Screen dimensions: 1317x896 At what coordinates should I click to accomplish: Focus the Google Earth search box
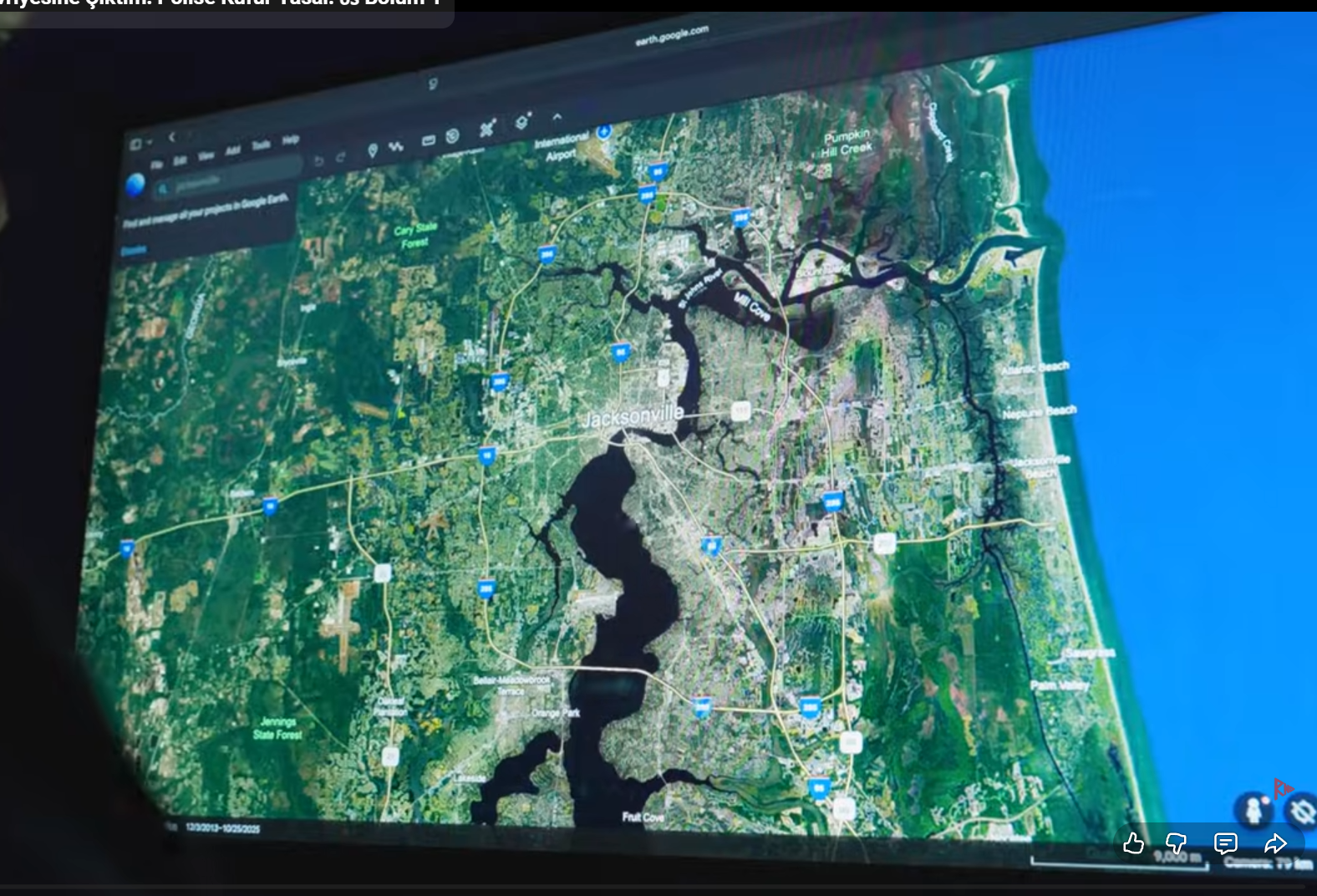coord(227,176)
